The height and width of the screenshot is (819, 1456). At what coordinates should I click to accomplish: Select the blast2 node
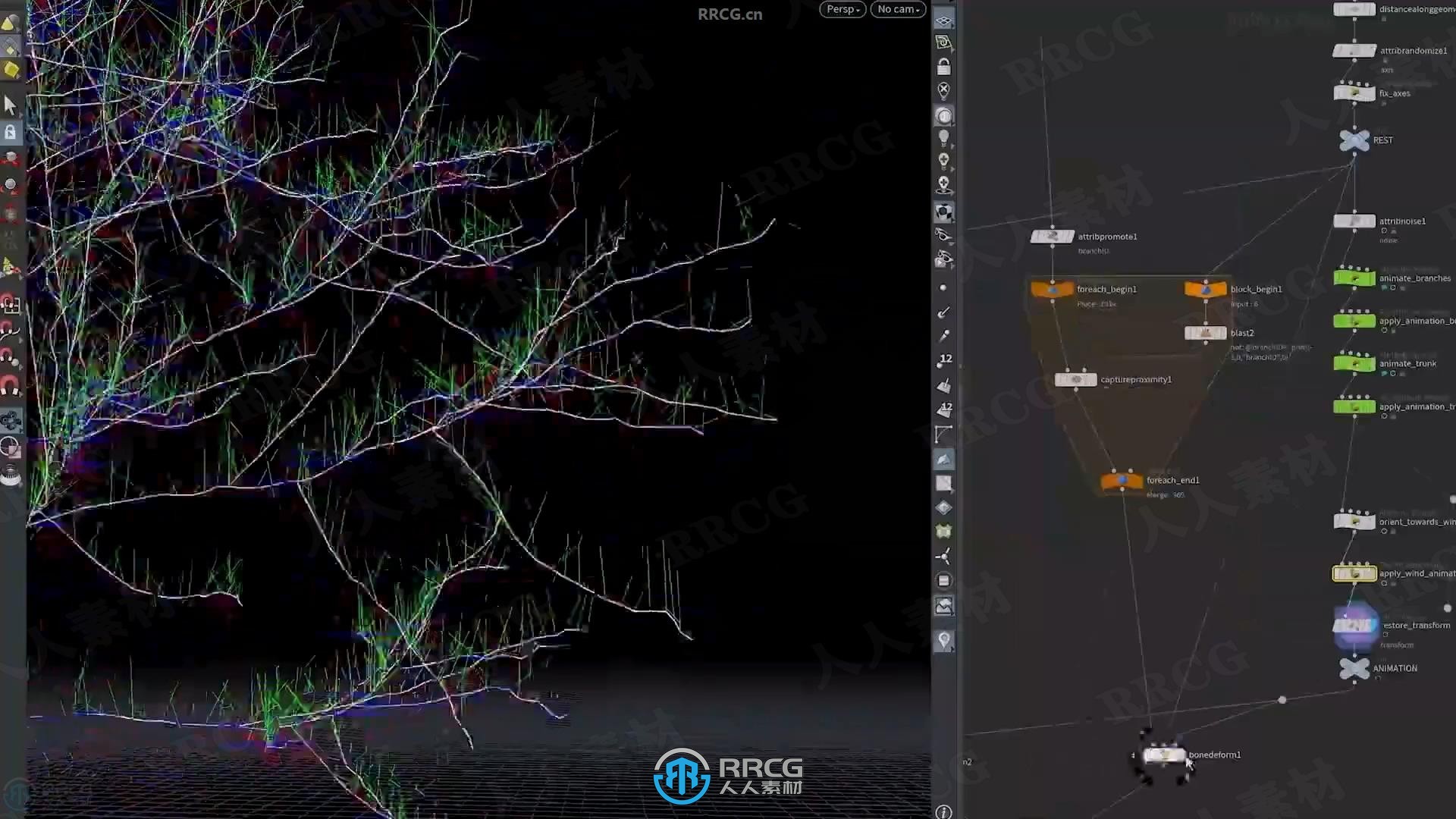pos(1205,333)
